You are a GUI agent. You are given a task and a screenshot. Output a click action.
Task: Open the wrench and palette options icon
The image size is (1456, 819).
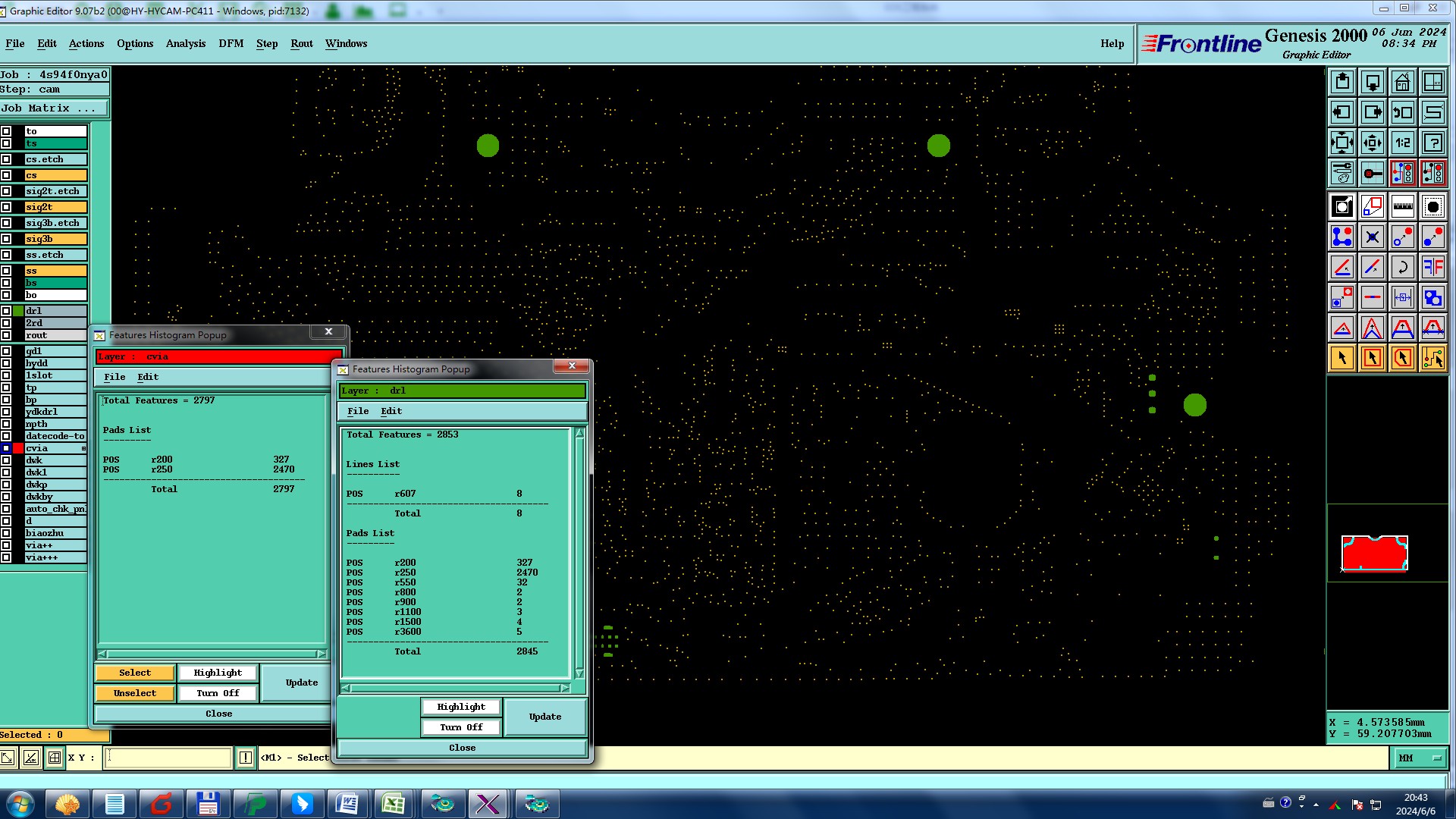click(x=1342, y=173)
